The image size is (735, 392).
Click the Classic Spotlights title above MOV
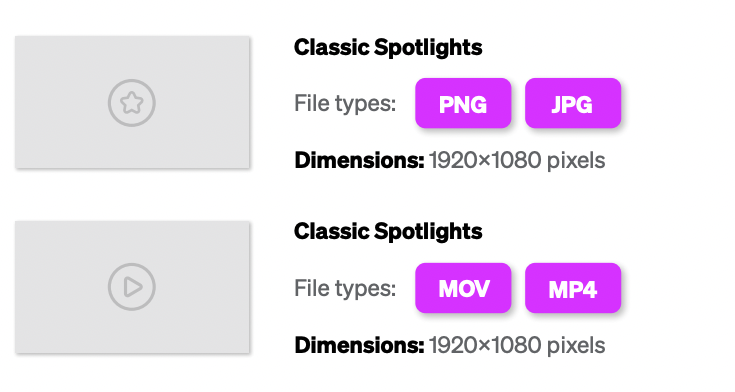tap(388, 232)
